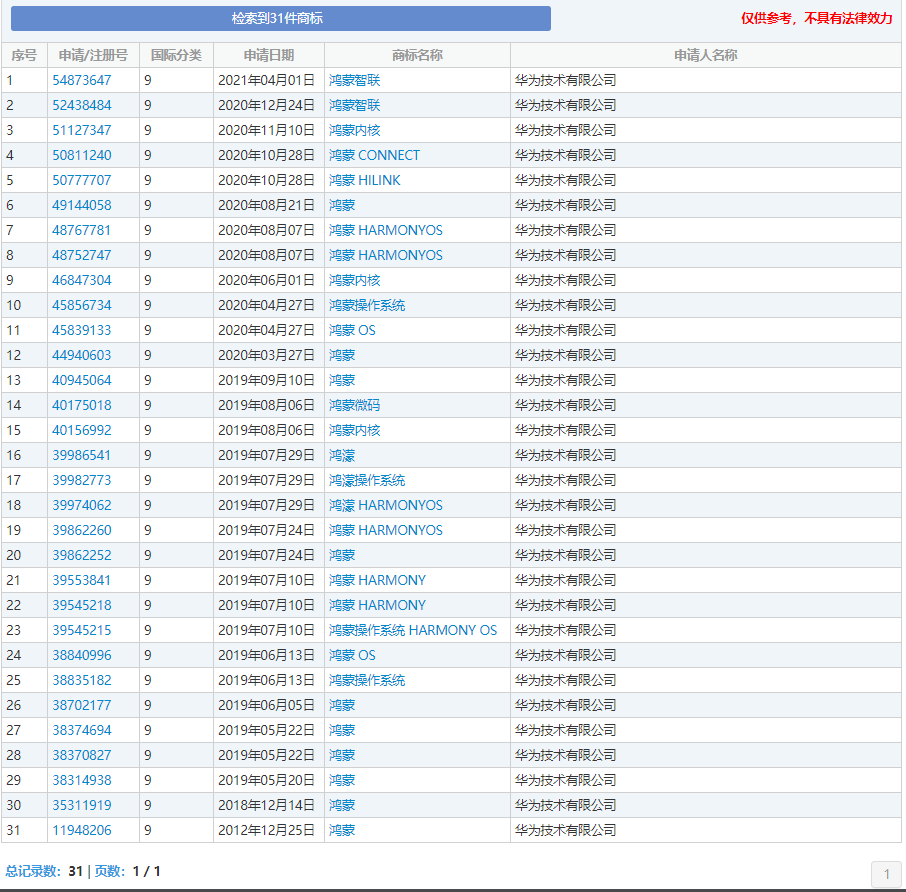Open 鸿蒙操作系统 trademark in row 10
This screenshot has width=906, height=892.
[367, 305]
